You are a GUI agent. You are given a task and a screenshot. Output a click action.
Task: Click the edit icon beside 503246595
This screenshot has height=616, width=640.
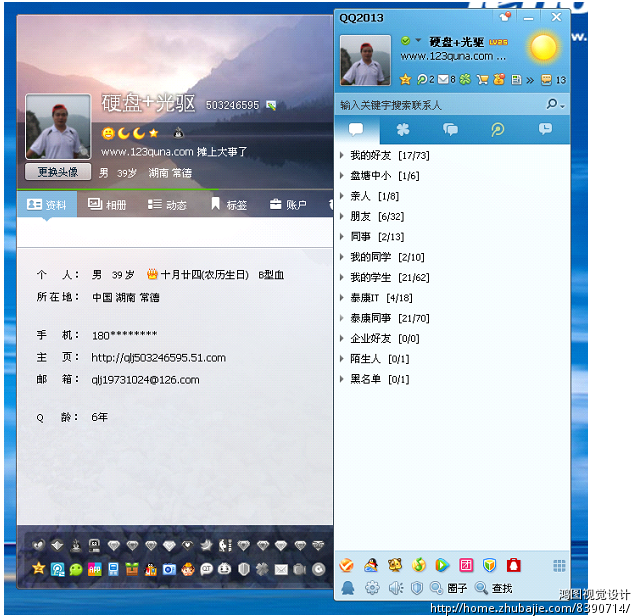[271, 106]
